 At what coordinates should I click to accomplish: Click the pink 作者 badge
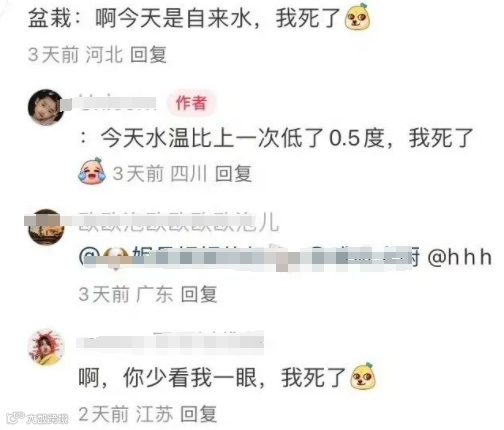pyautogui.click(x=191, y=103)
